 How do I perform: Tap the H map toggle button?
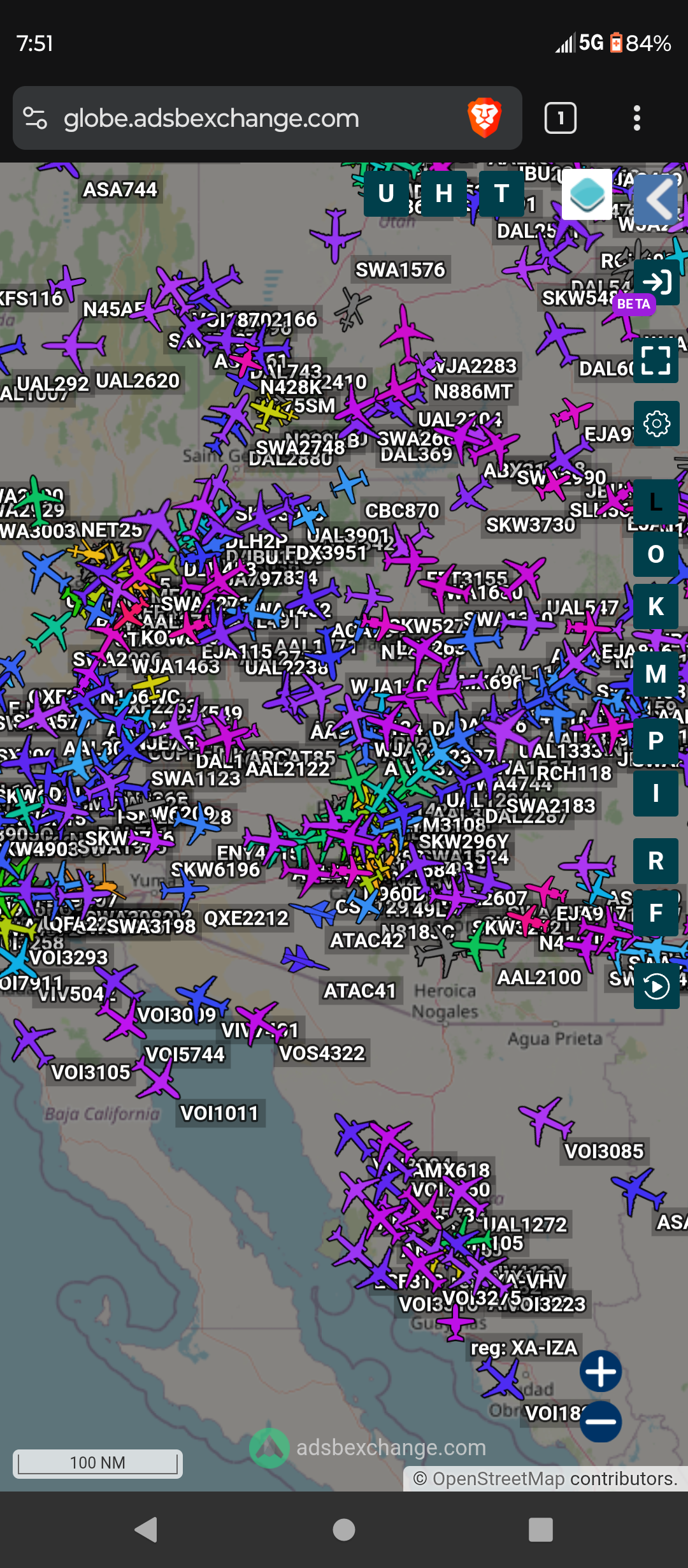(444, 194)
